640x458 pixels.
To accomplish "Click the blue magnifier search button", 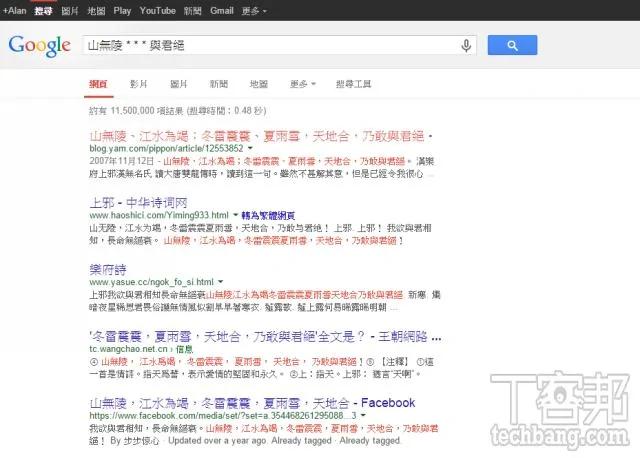I will point(512,45).
